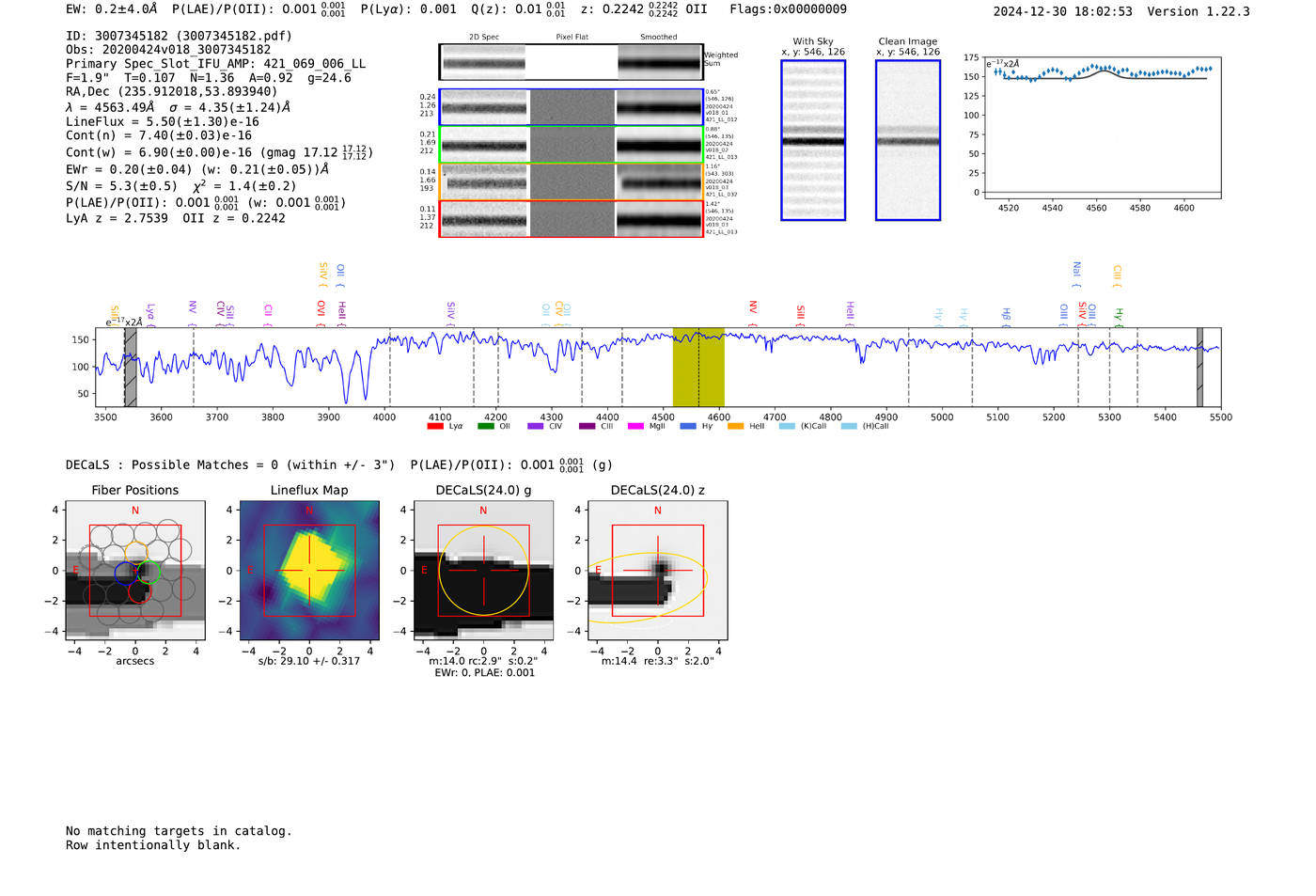The image size is (1316, 896).
Task: Click the purple Lyα line label above spectrum
Action: coord(150,314)
